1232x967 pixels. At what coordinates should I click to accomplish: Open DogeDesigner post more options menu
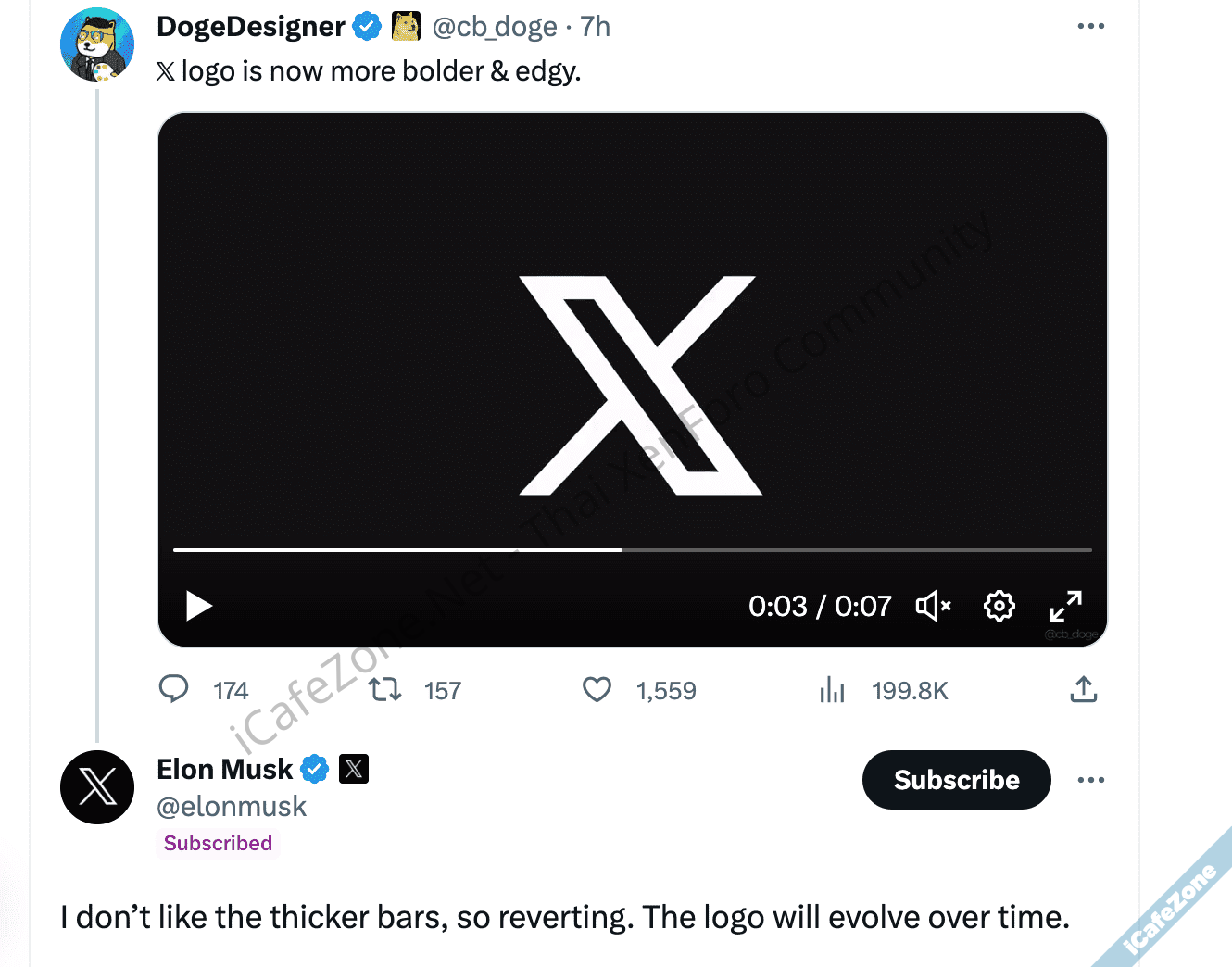[1090, 26]
